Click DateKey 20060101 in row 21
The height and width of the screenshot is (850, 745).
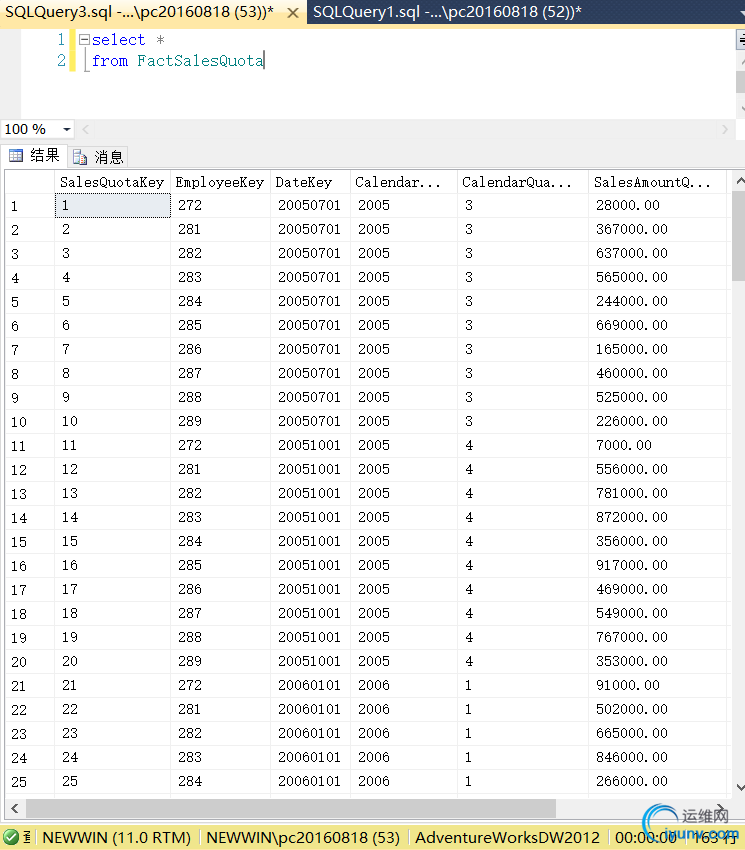tap(310, 686)
